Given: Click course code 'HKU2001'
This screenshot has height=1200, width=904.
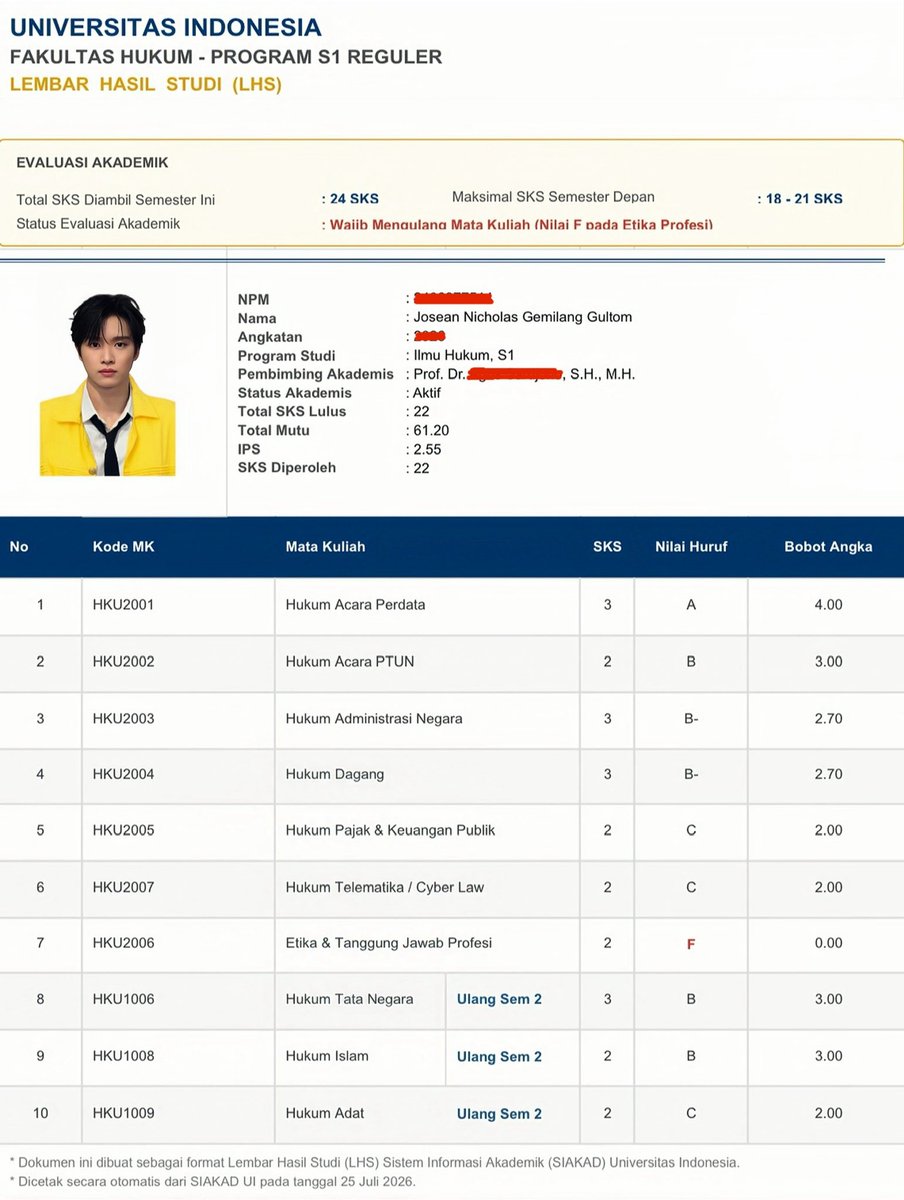Looking at the screenshot, I should (x=124, y=605).
